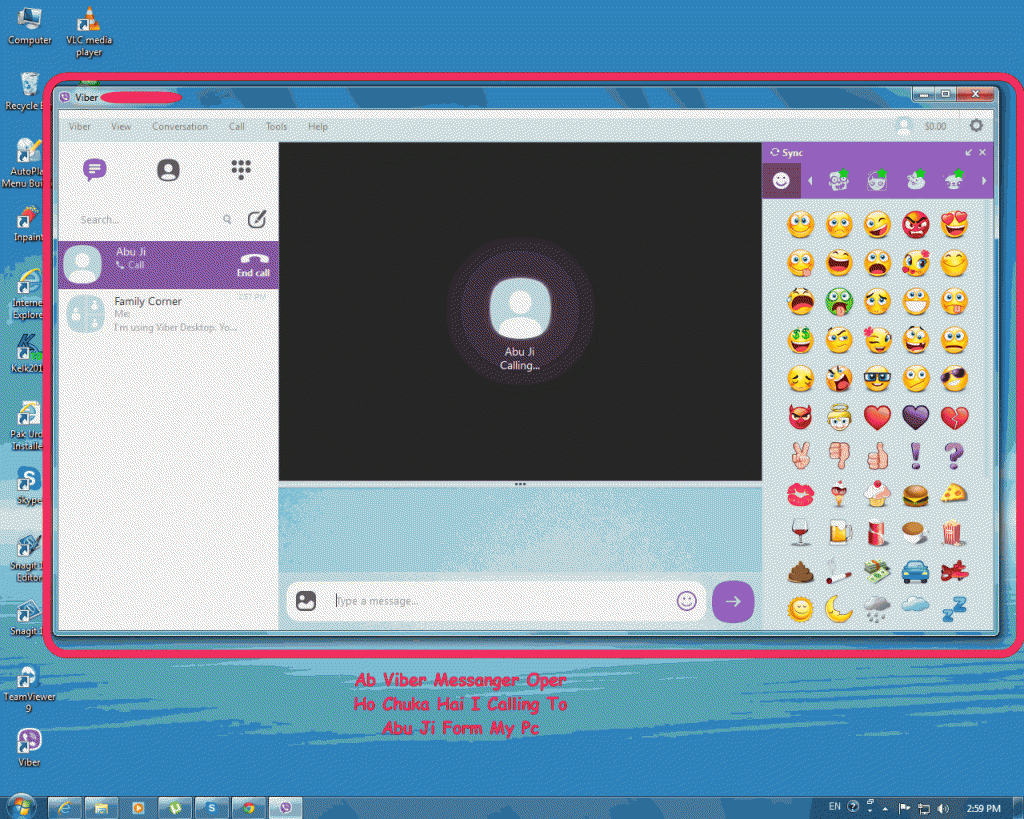
Task: Insert the crescent moon emoticon
Action: click(x=839, y=609)
